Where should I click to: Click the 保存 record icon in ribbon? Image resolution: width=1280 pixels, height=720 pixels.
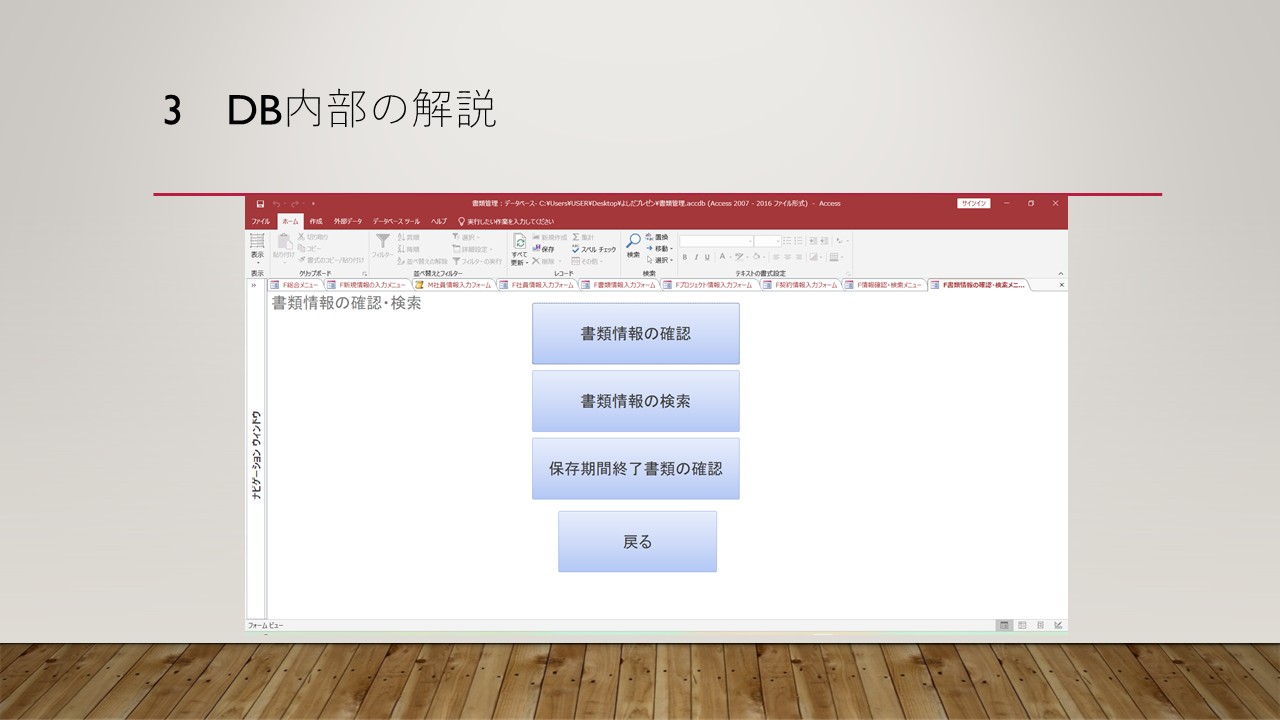tap(543, 249)
